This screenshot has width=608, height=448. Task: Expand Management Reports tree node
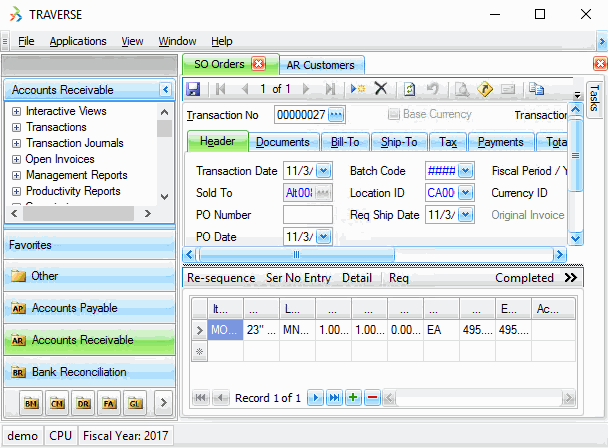[16, 175]
